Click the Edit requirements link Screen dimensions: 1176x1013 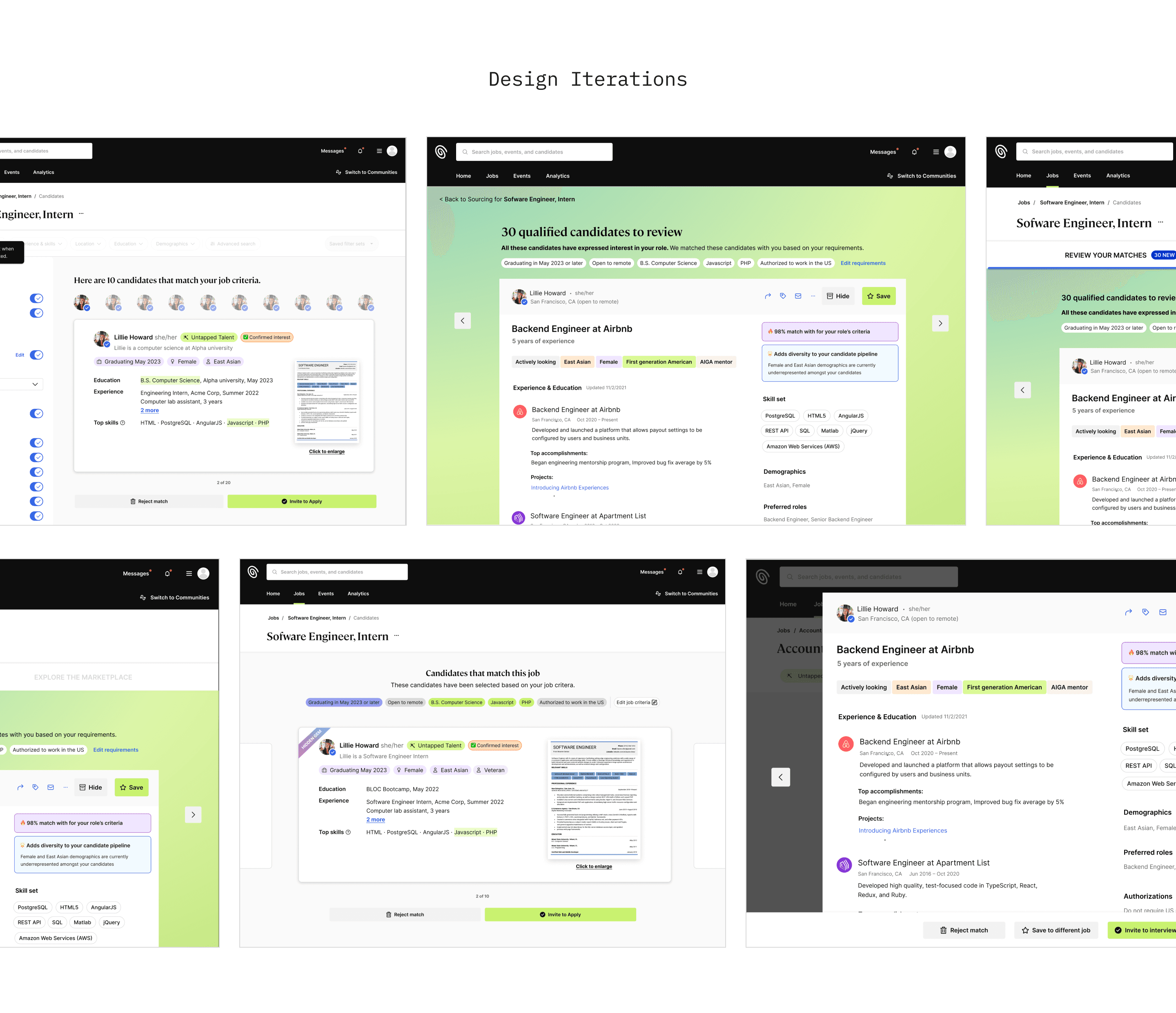863,263
